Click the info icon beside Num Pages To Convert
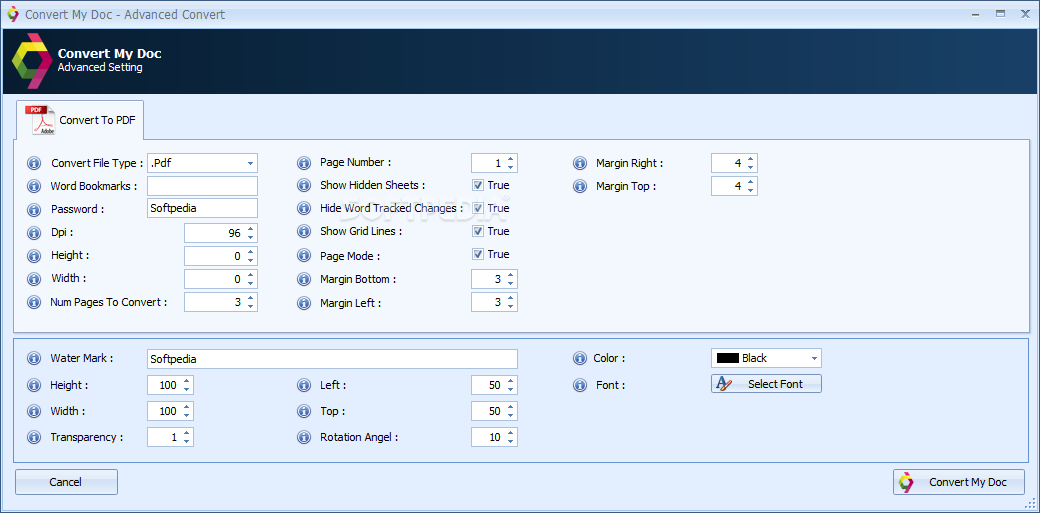1040x513 pixels. click(34, 303)
